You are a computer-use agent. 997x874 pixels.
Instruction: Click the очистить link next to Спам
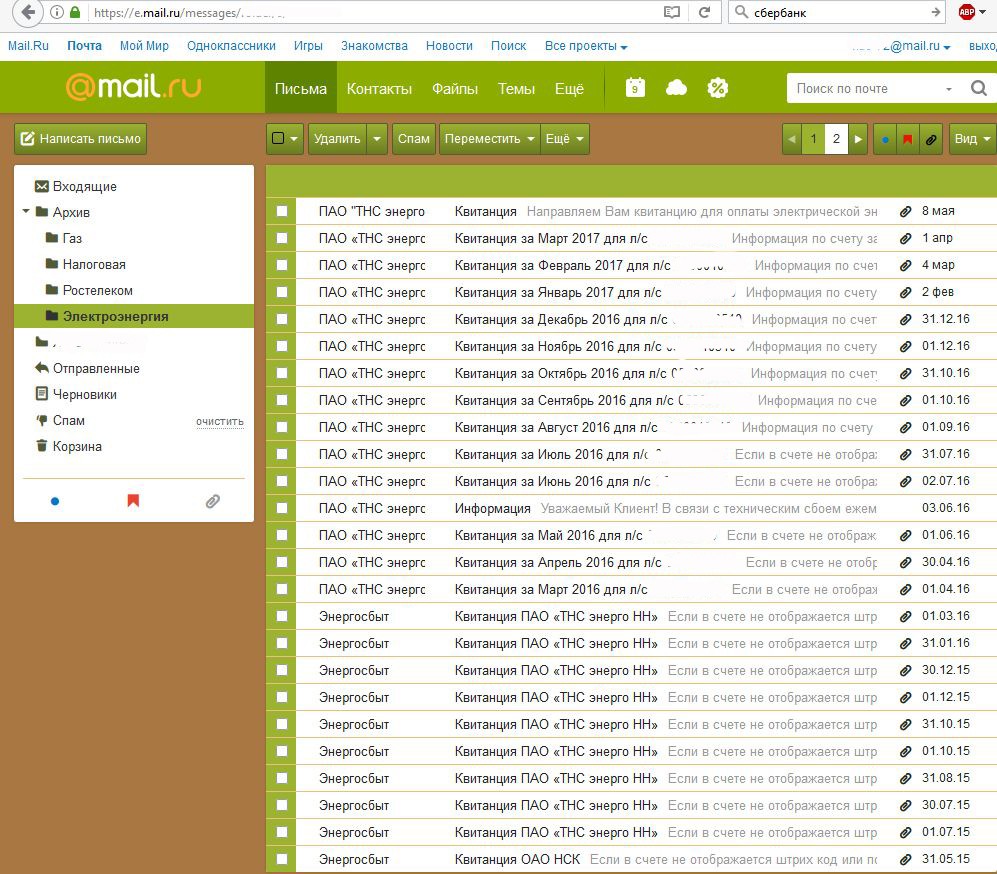220,421
